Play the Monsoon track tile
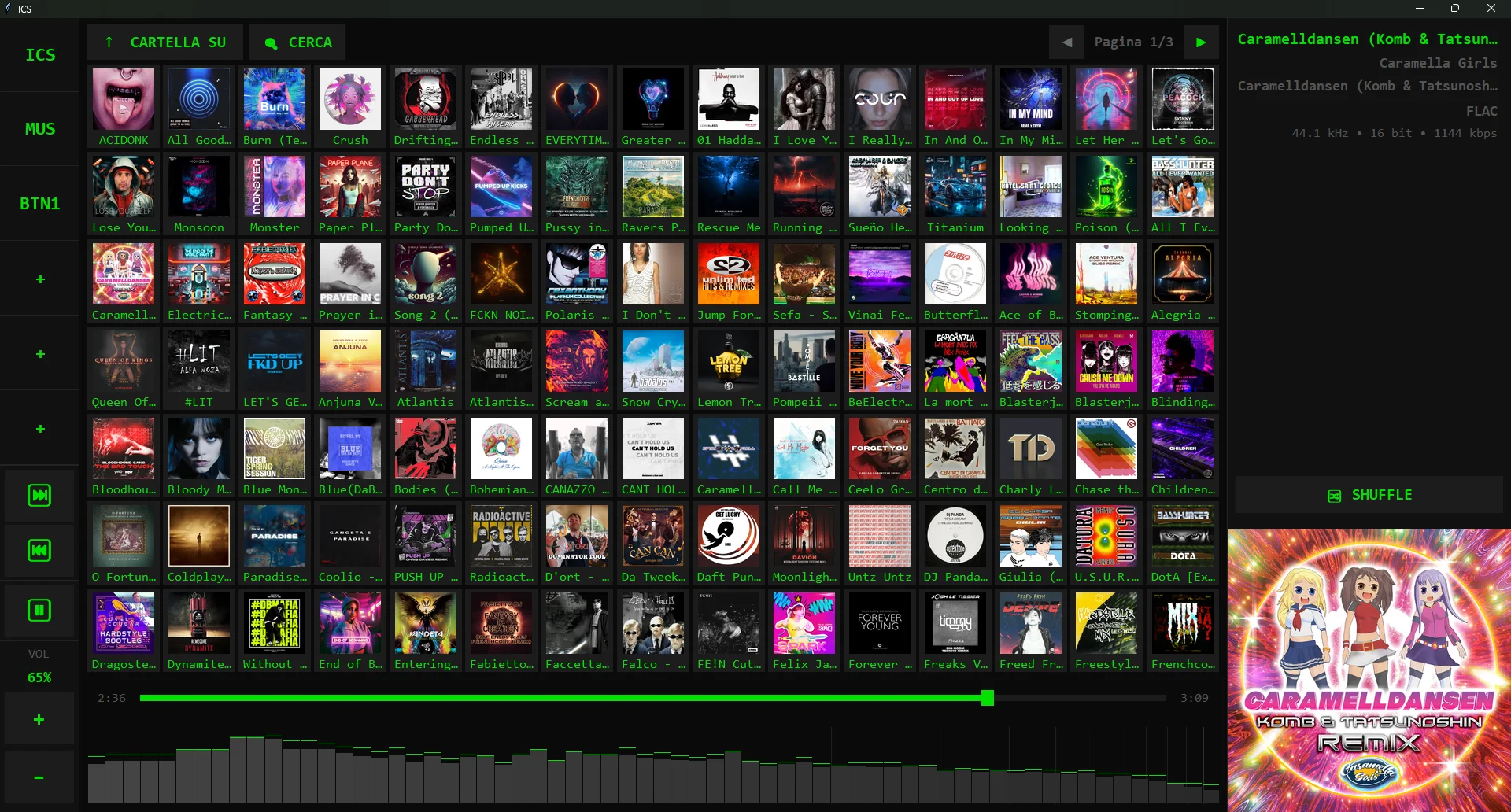 click(x=199, y=194)
